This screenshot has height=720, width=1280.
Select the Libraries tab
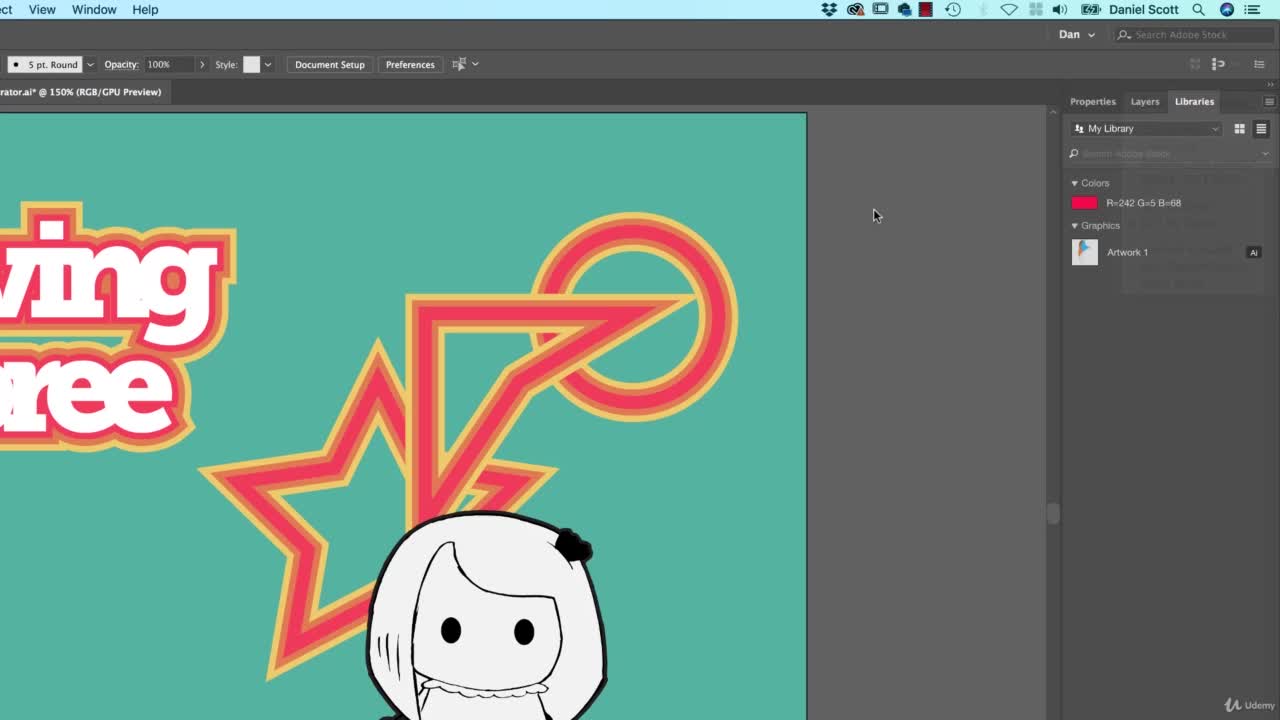coord(1194,102)
